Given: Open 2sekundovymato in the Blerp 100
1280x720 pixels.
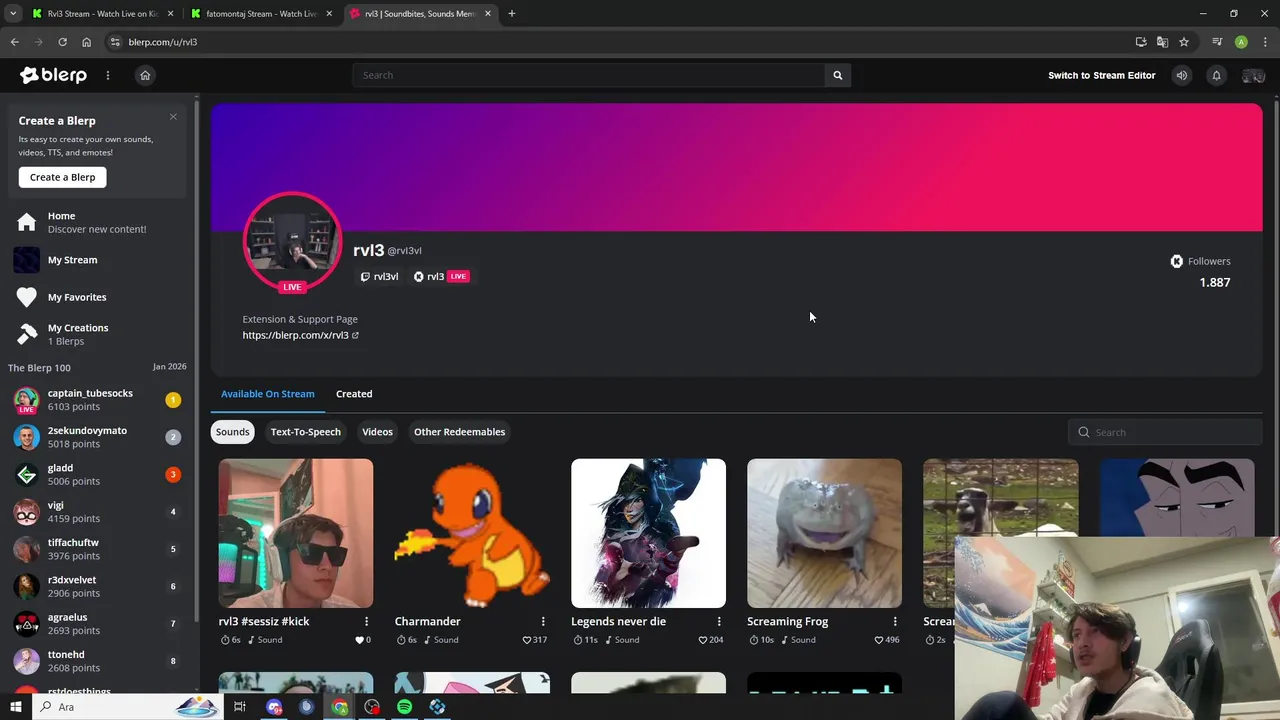Looking at the screenshot, I should pyautogui.click(x=97, y=437).
